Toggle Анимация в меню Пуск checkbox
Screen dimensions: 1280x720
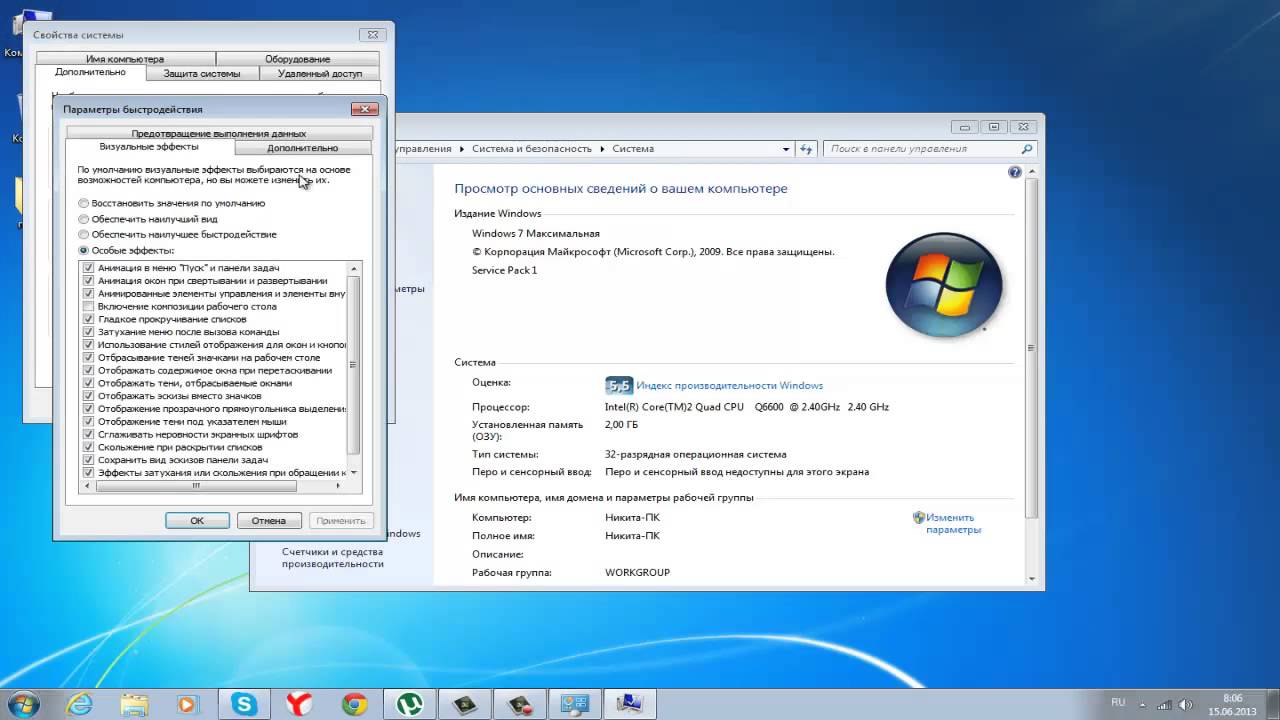[89, 268]
